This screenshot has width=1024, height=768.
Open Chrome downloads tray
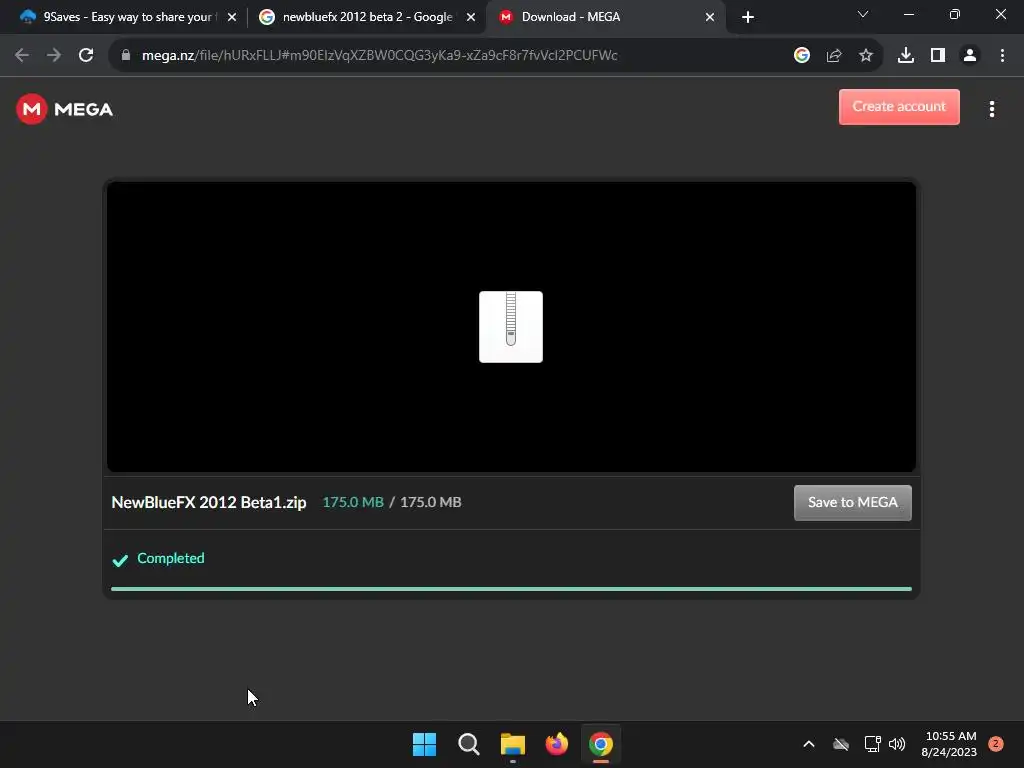pos(906,56)
